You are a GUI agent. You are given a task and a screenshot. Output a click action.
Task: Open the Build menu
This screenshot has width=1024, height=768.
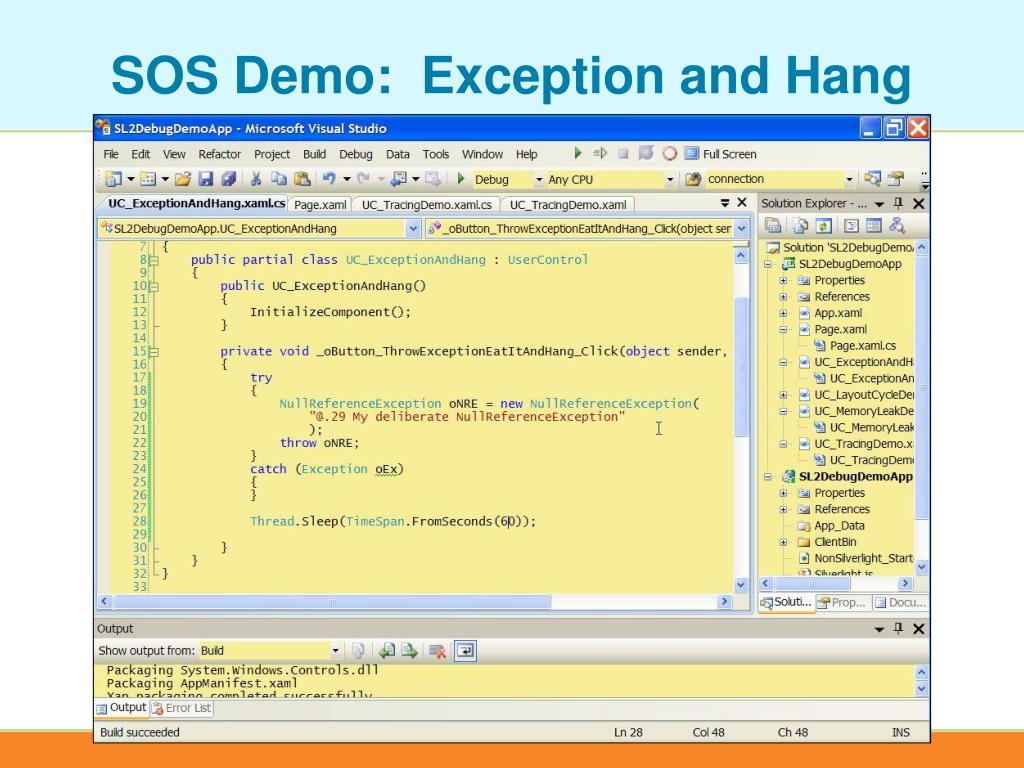pyautogui.click(x=314, y=154)
